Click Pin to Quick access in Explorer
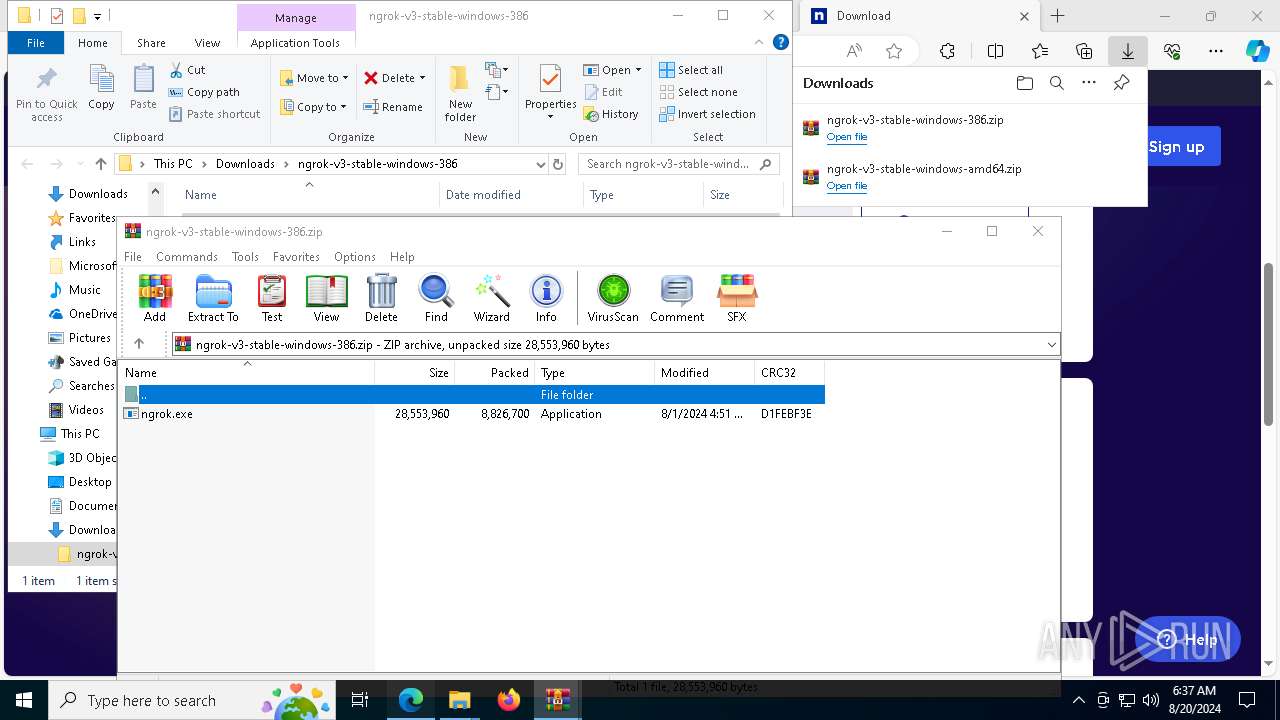The width and height of the screenshot is (1280, 720). [47, 93]
